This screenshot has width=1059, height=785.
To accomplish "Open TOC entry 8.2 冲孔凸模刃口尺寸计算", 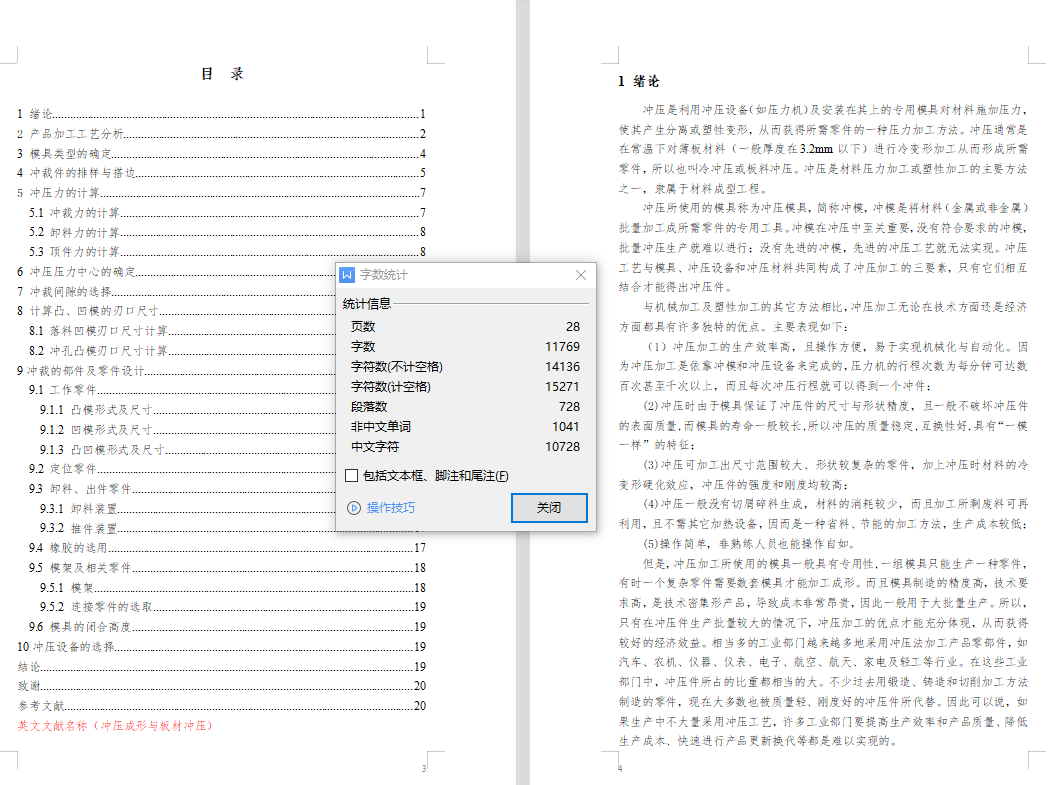I will click(x=181, y=351).
